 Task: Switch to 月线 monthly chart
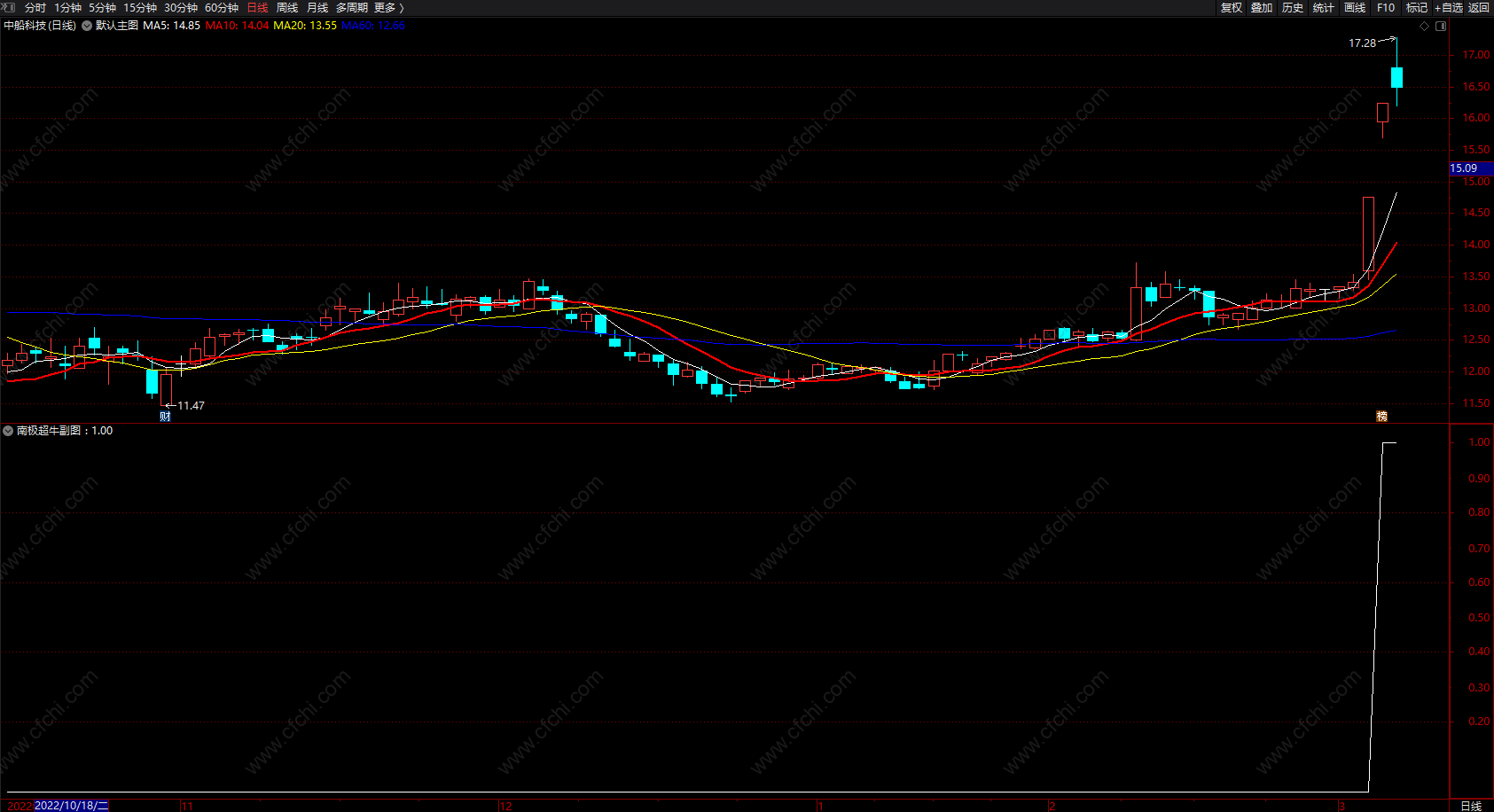(x=317, y=7)
